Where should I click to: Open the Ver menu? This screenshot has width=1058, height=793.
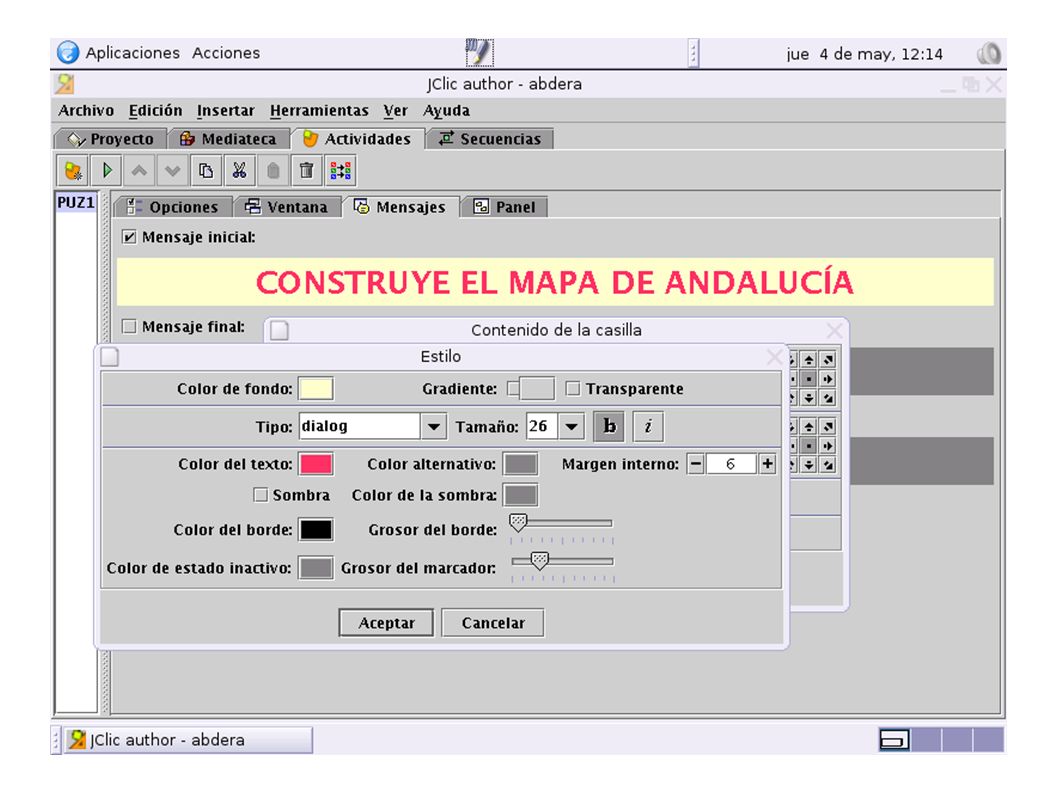[x=395, y=110]
